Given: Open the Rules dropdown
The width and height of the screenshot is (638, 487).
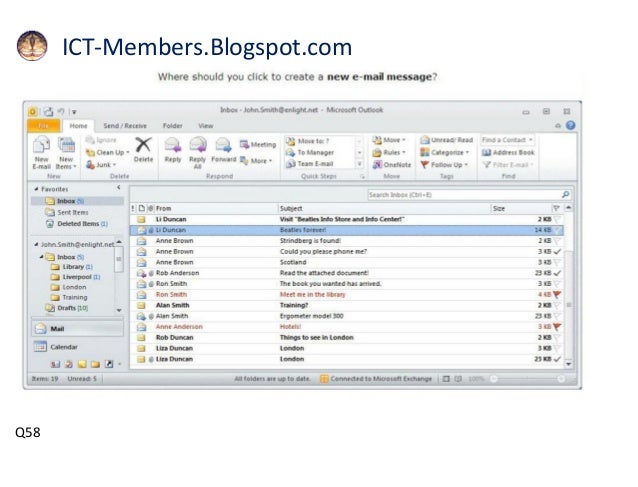Looking at the screenshot, I should (x=389, y=152).
